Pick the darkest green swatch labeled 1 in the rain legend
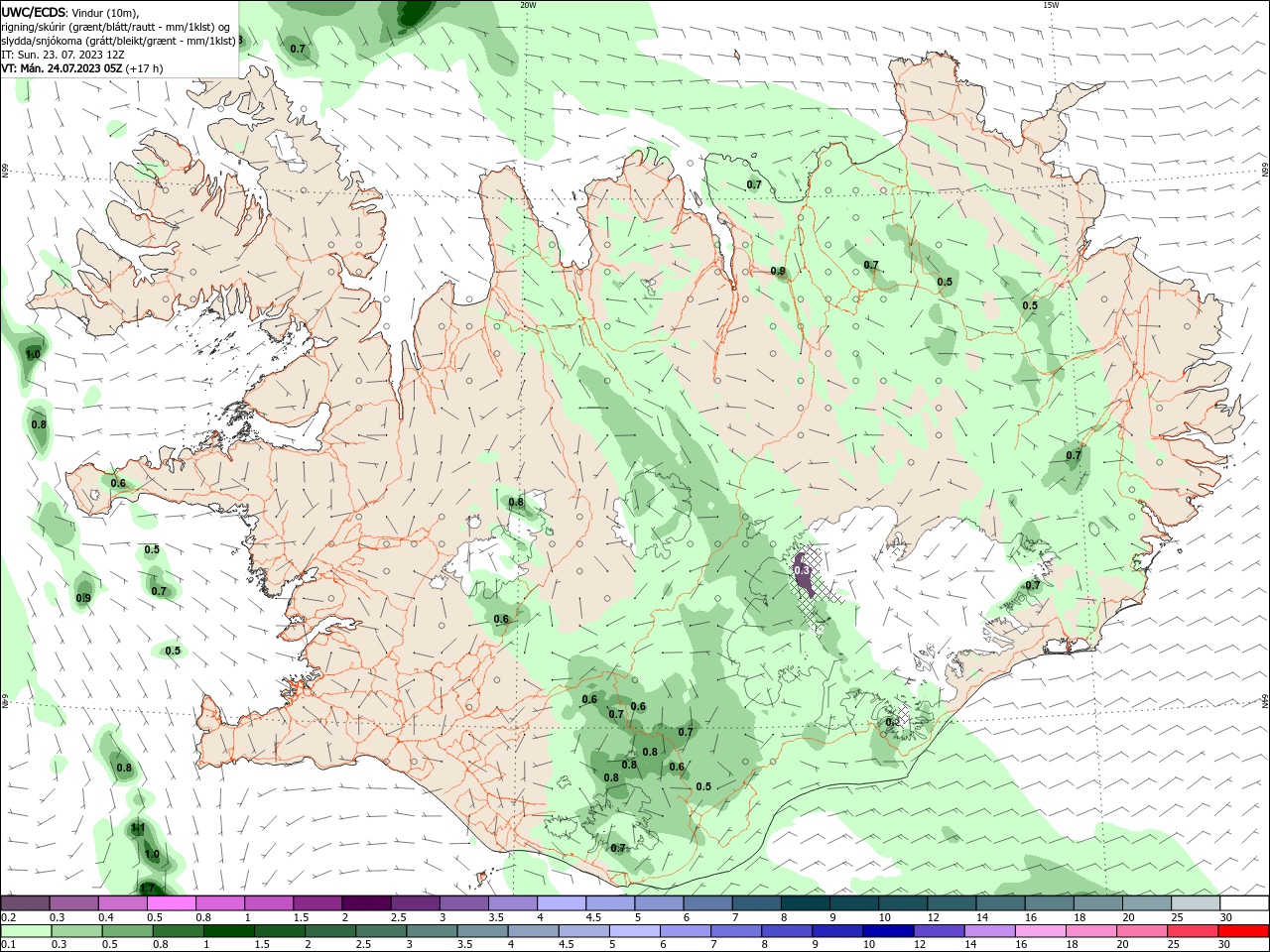The height and width of the screenshot is (952, 1270). pos(229,931)
